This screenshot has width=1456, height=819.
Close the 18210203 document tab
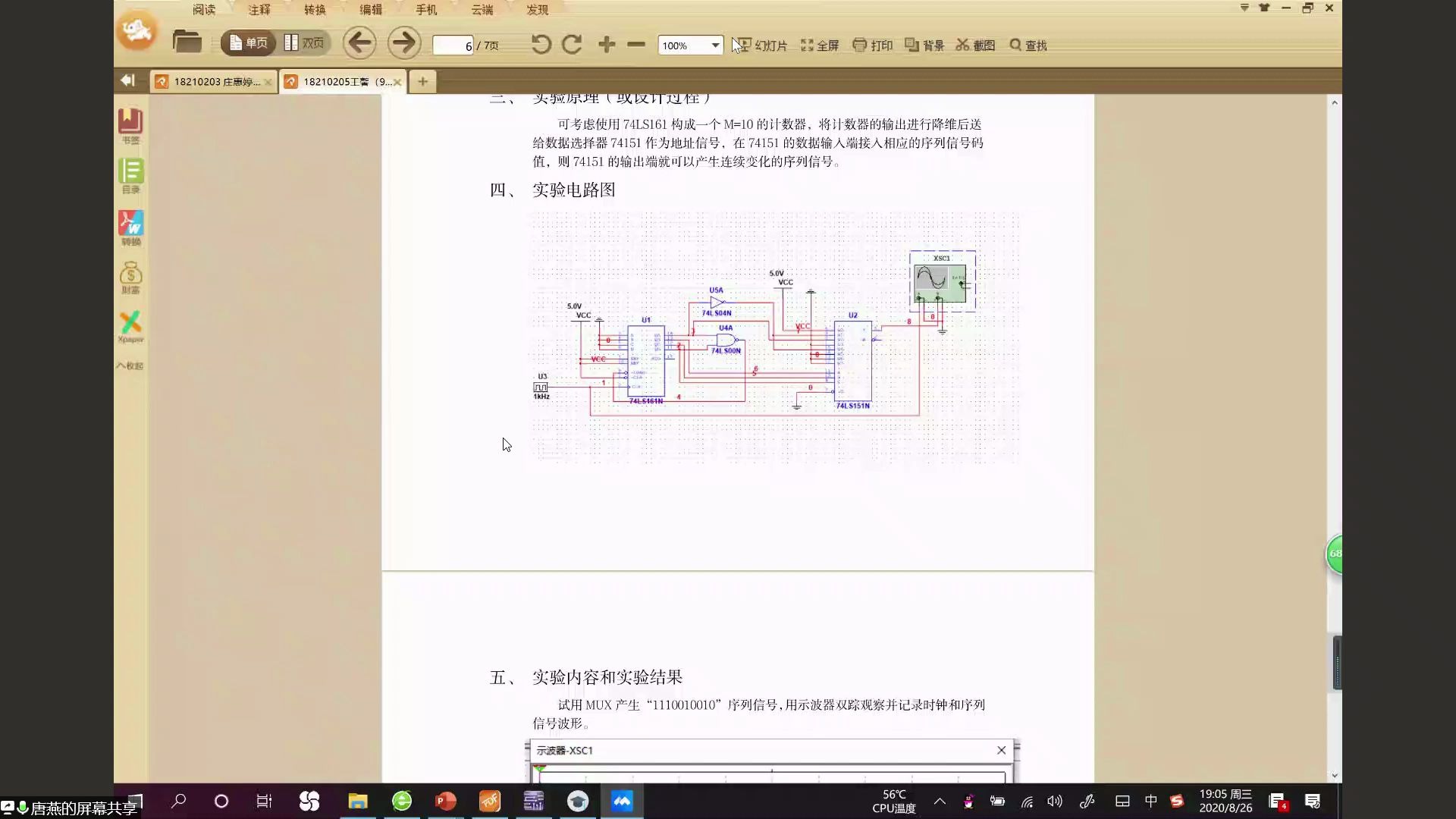268,82
